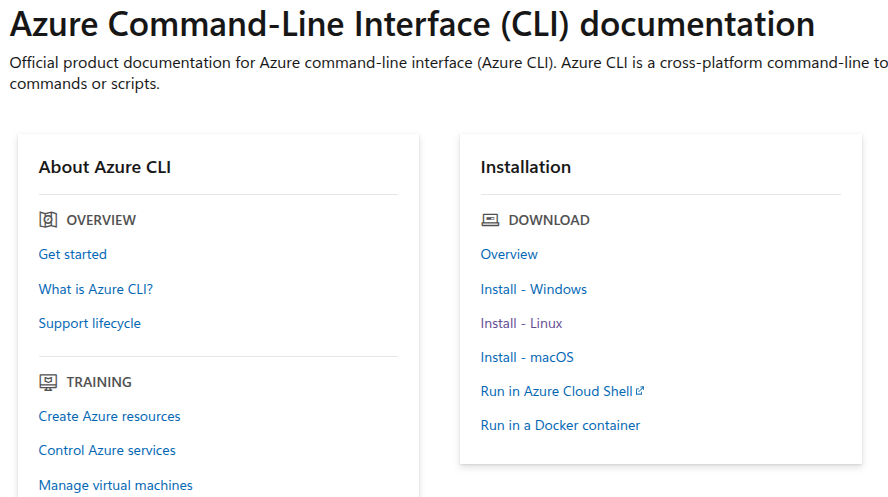Click the TRAINING section label
Image resolution: width=888 pixels, height=497 pixels.
99,382
